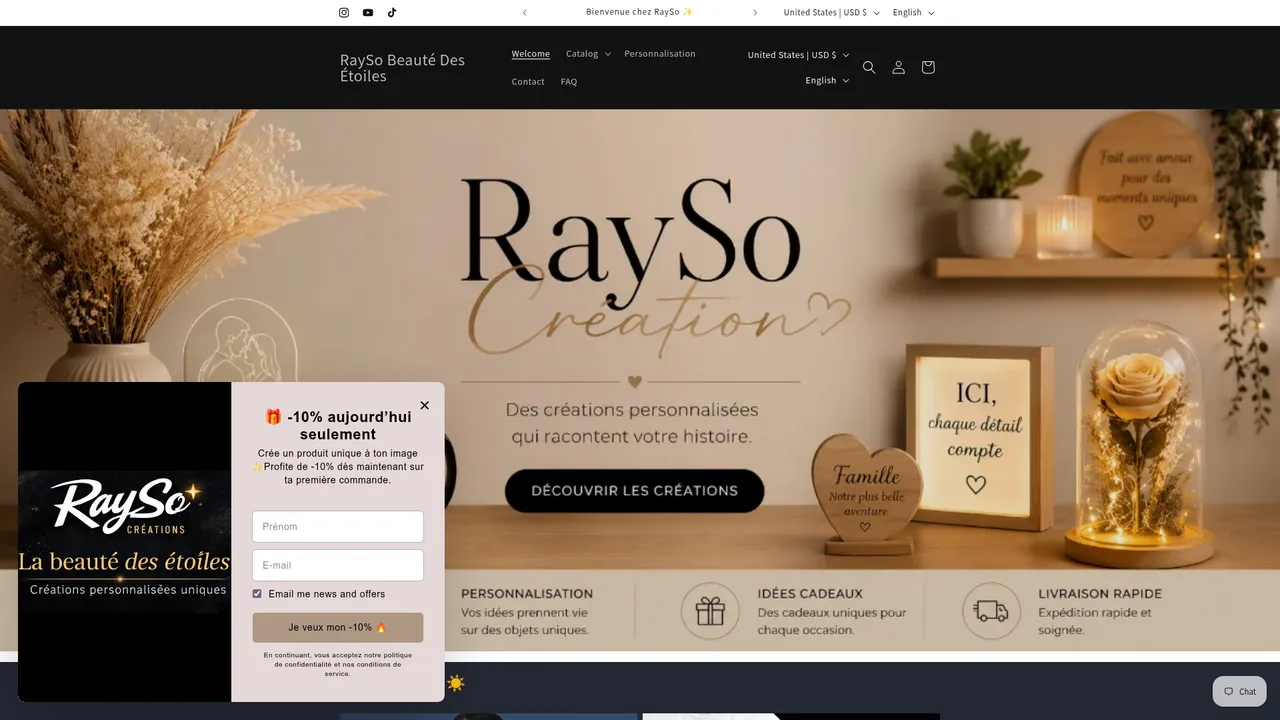Image resolution: width=1280 pixels, height=720 pixels.
Task: Expand the announcement bar United States | USD $ selector
Action: click(831, 13)
